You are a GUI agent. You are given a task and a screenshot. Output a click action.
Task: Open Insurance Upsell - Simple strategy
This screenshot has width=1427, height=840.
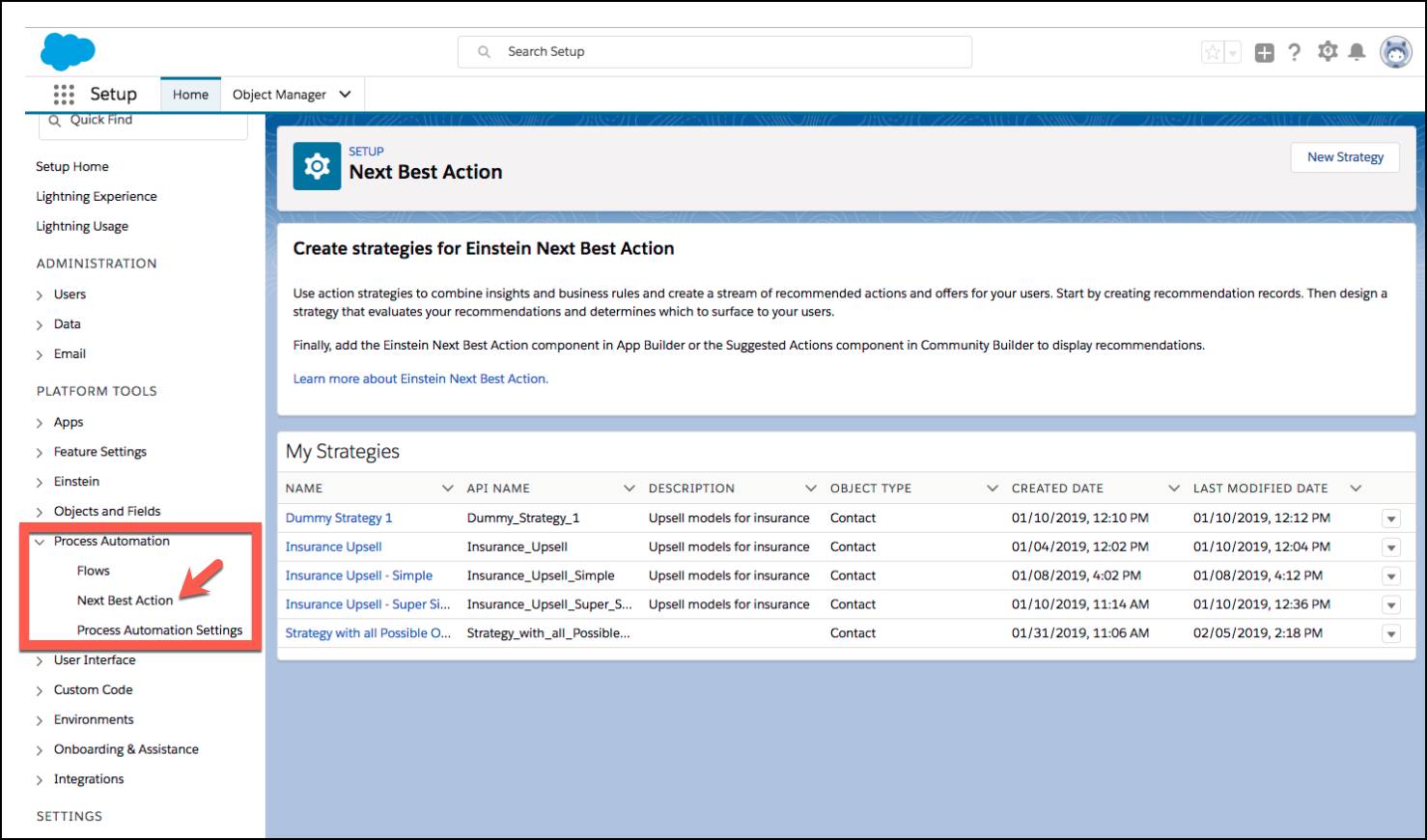(x=359, y=575)
